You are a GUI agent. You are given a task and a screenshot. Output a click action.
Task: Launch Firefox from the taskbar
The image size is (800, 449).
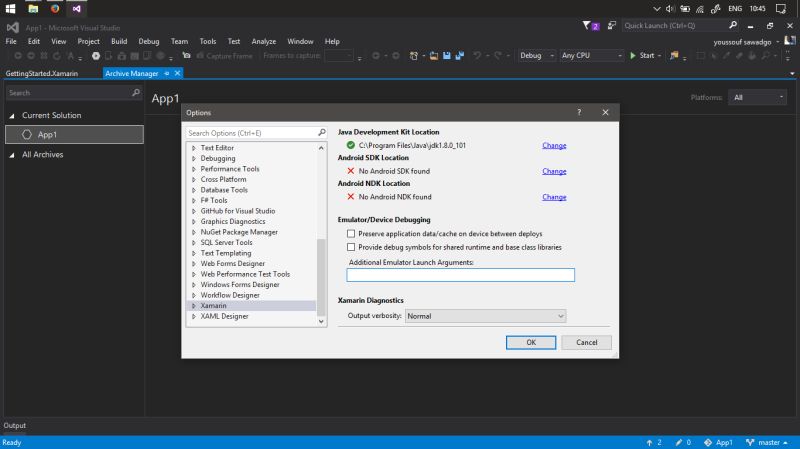coord(55,9)
